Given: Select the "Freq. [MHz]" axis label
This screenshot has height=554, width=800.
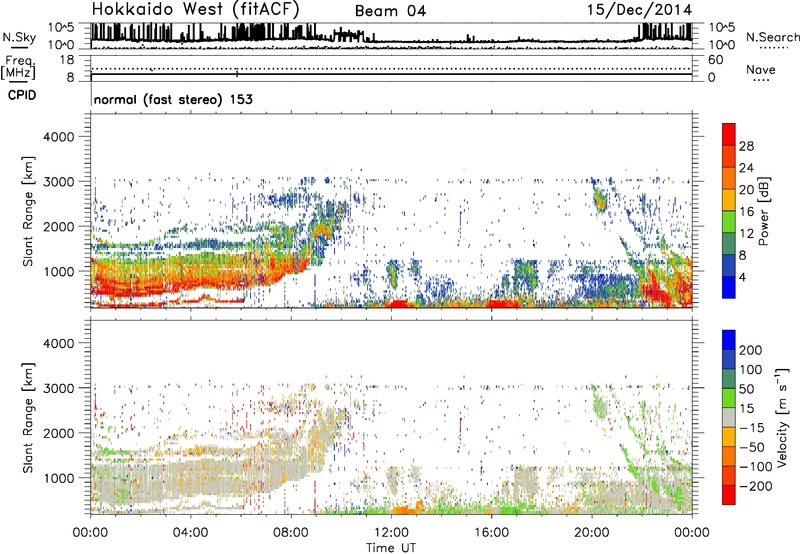Looking at the screenshot, I should [19, 67].
